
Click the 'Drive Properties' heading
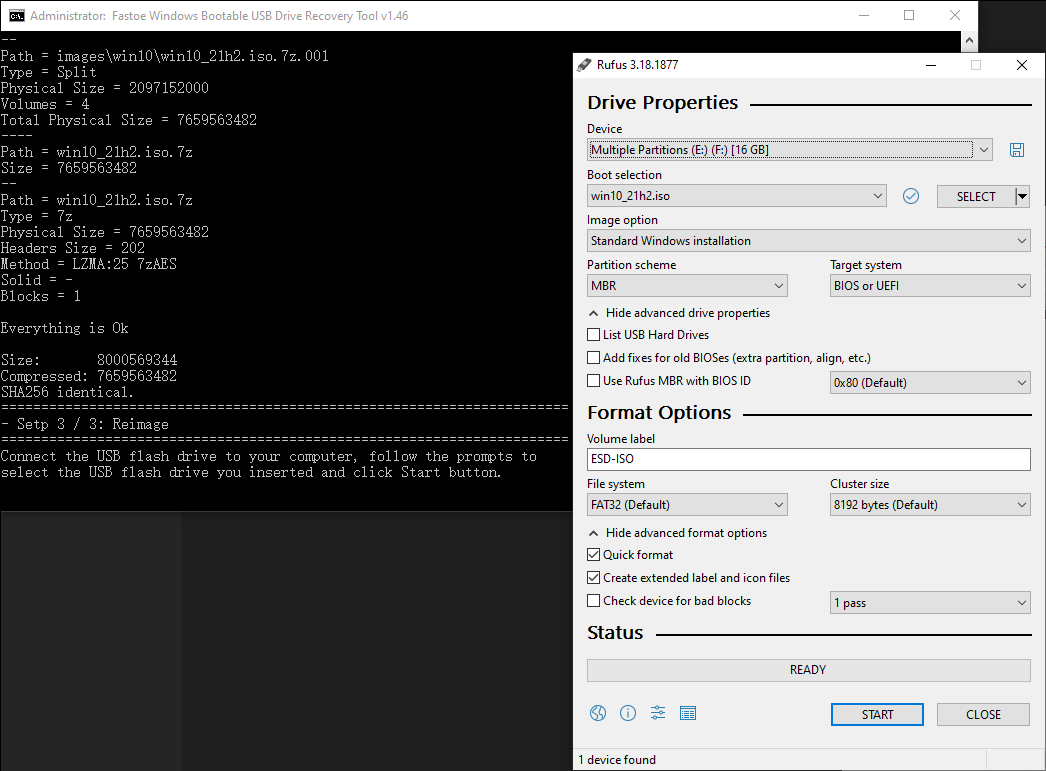pos(662,103)
